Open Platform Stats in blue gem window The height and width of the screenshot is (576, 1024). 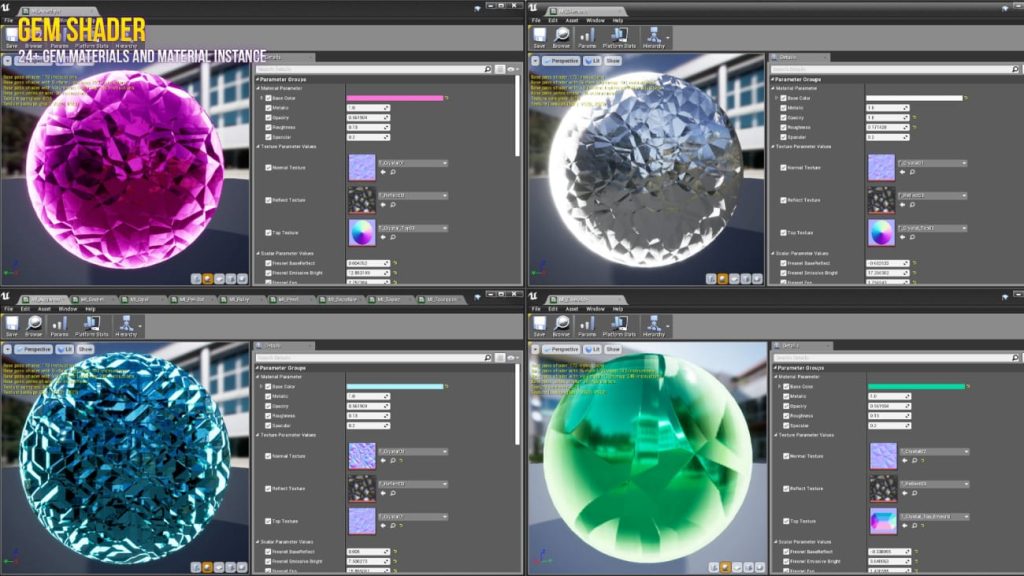point(91,325)
